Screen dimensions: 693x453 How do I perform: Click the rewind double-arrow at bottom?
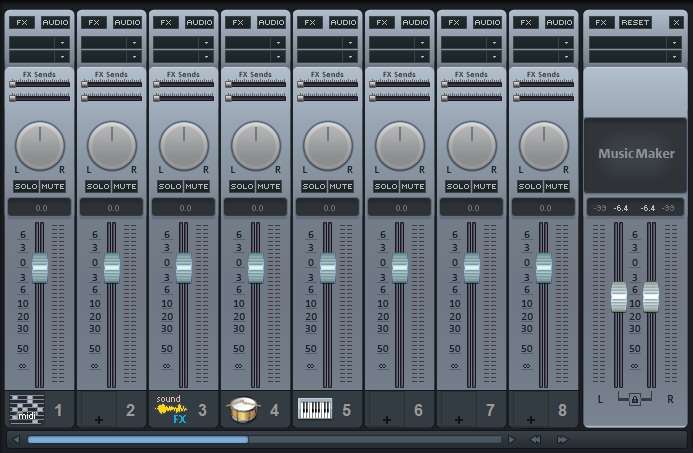536,440
